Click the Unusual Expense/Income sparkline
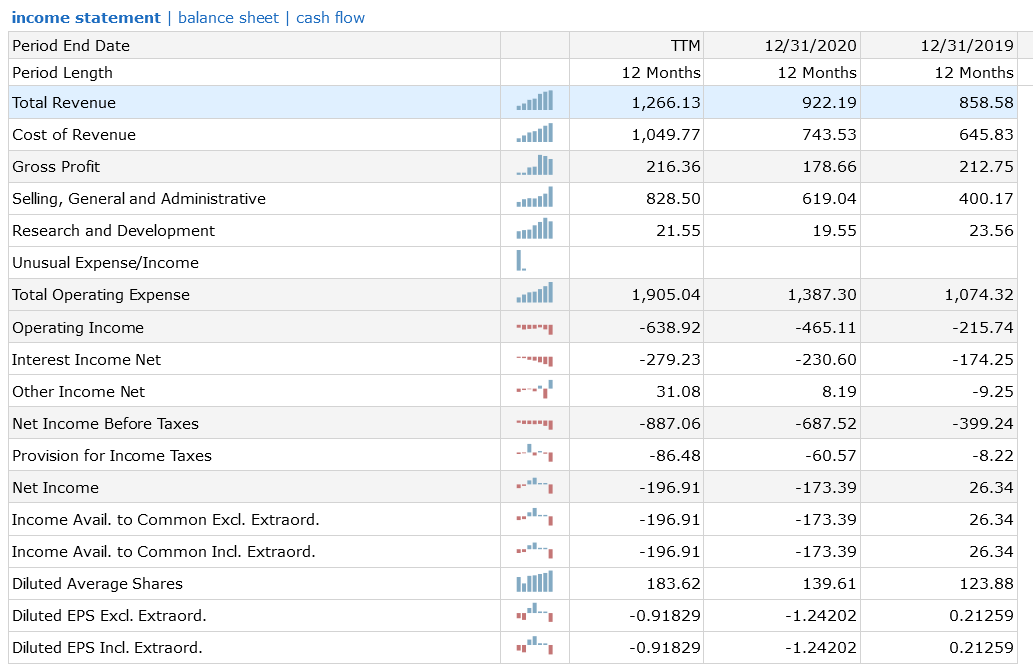This screenshot has width=1033, height=667. (535, 262)
